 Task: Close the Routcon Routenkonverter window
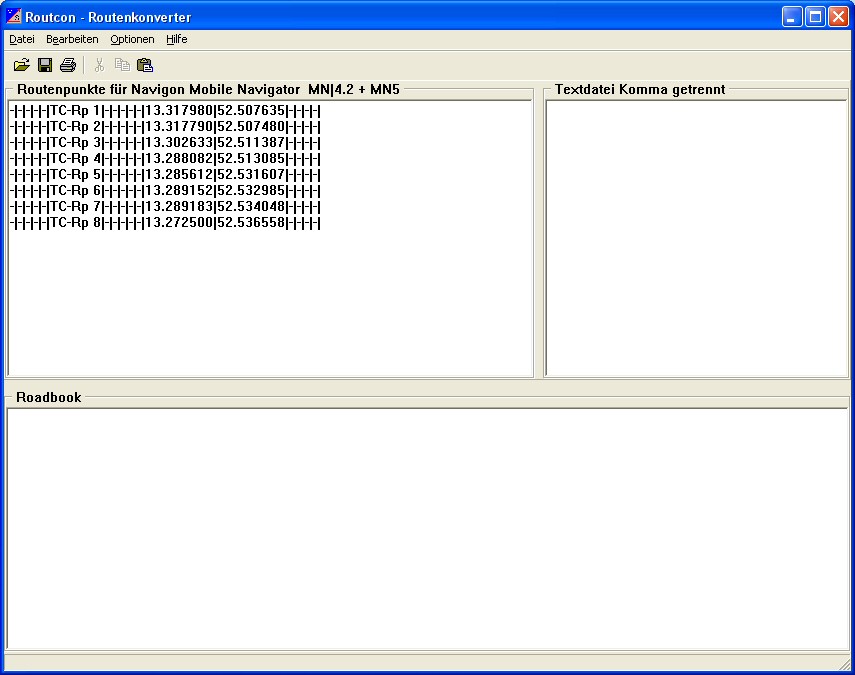coord(838,17)
